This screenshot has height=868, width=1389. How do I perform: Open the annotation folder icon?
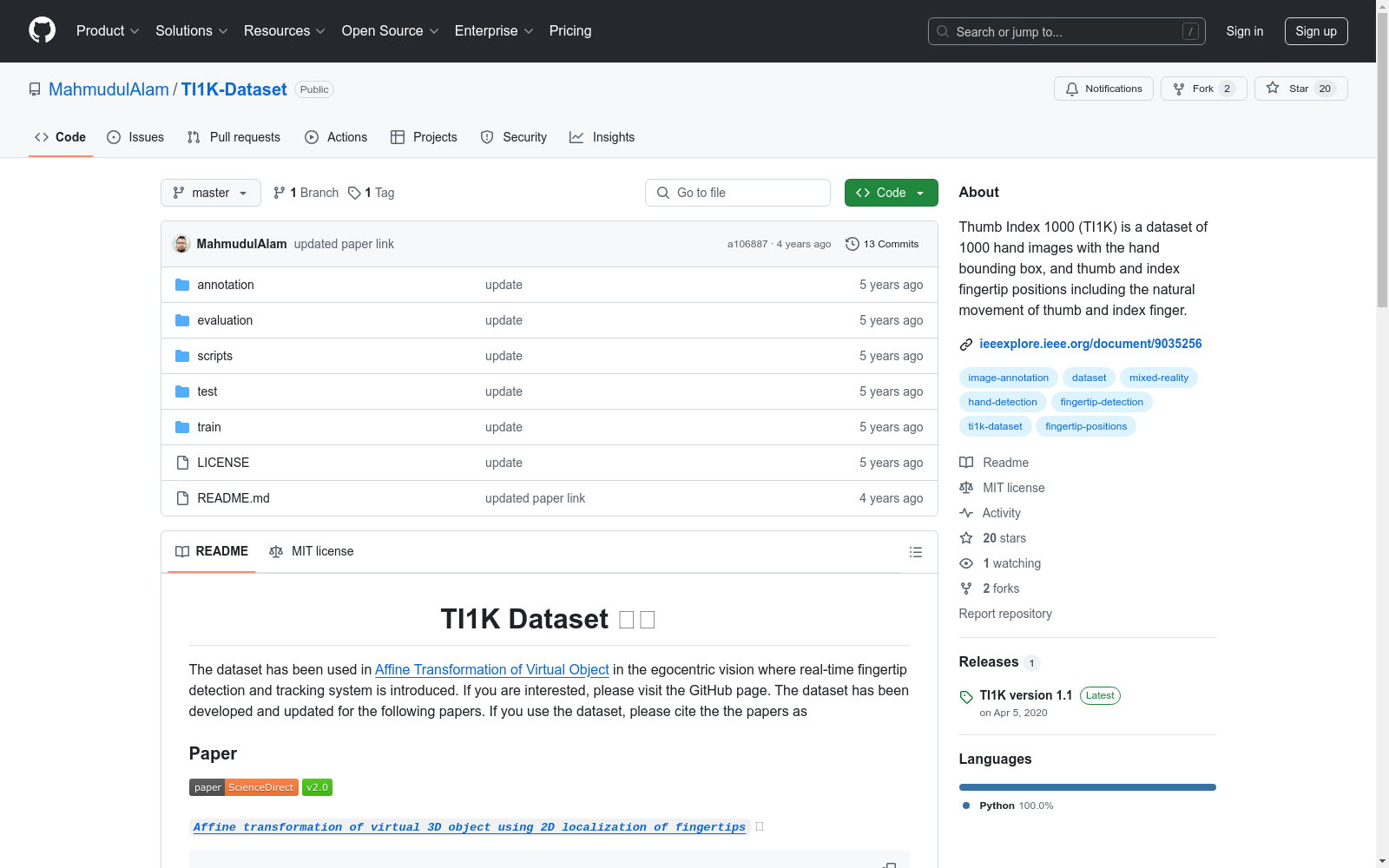pos(182,285)
